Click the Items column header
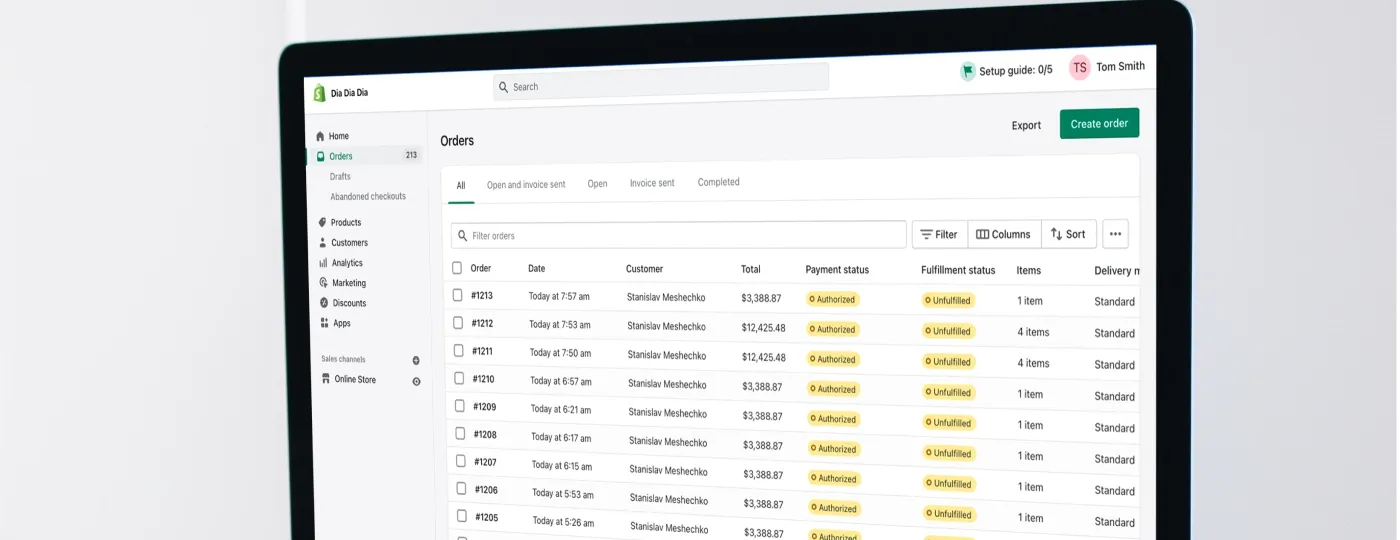Screen dimensions: 1400x540 [x=1029, y=270]
